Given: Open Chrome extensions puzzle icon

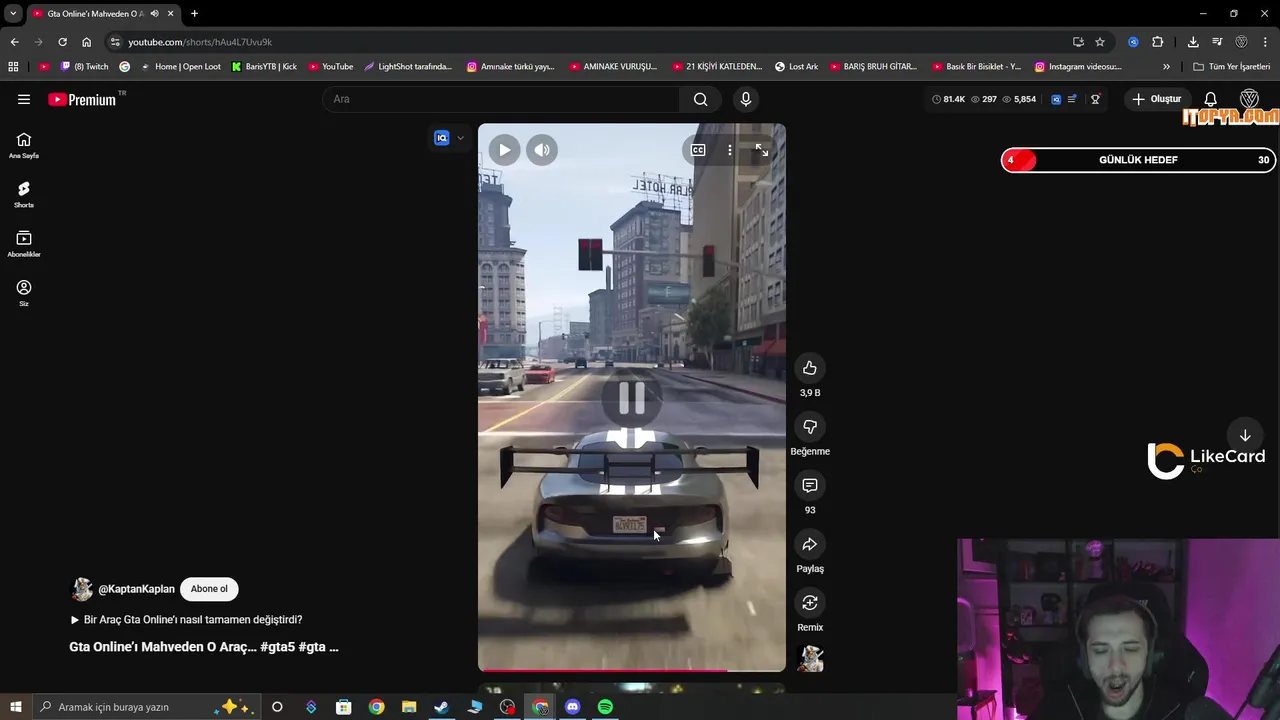Looking at the screenshot, I should pyautogui.click(x=1158, y=42).
